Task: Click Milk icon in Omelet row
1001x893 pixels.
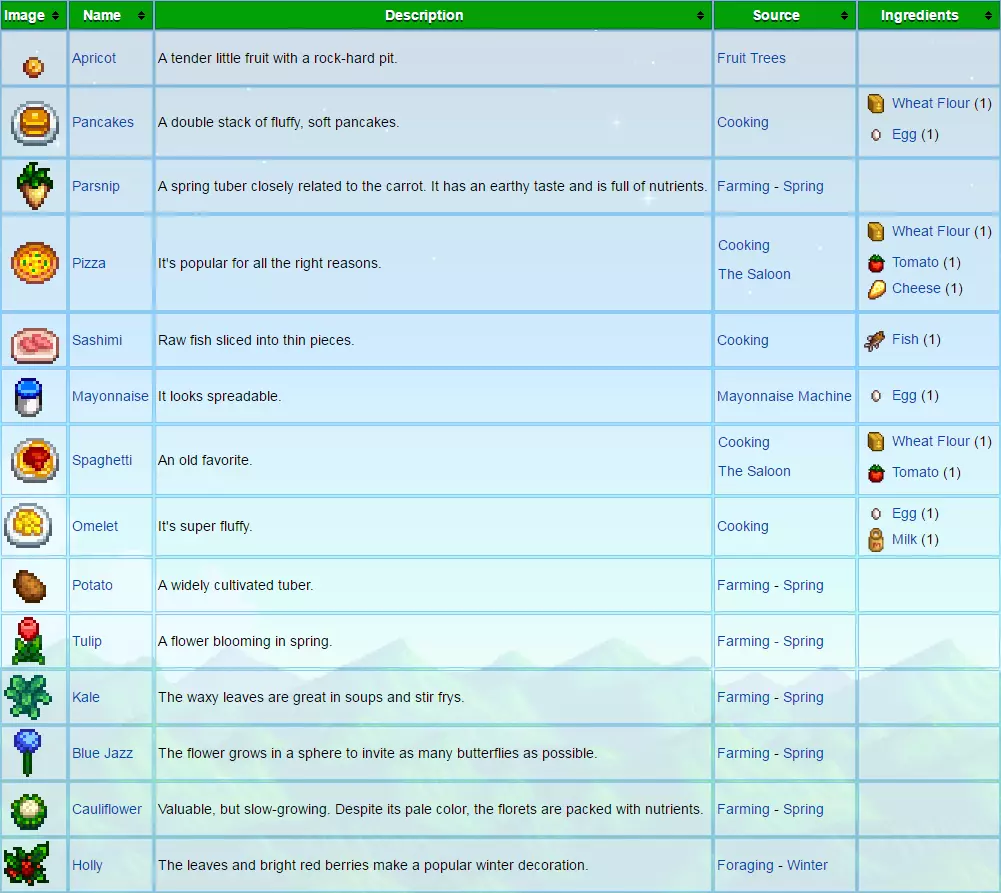Action: (x=876, y=540)
